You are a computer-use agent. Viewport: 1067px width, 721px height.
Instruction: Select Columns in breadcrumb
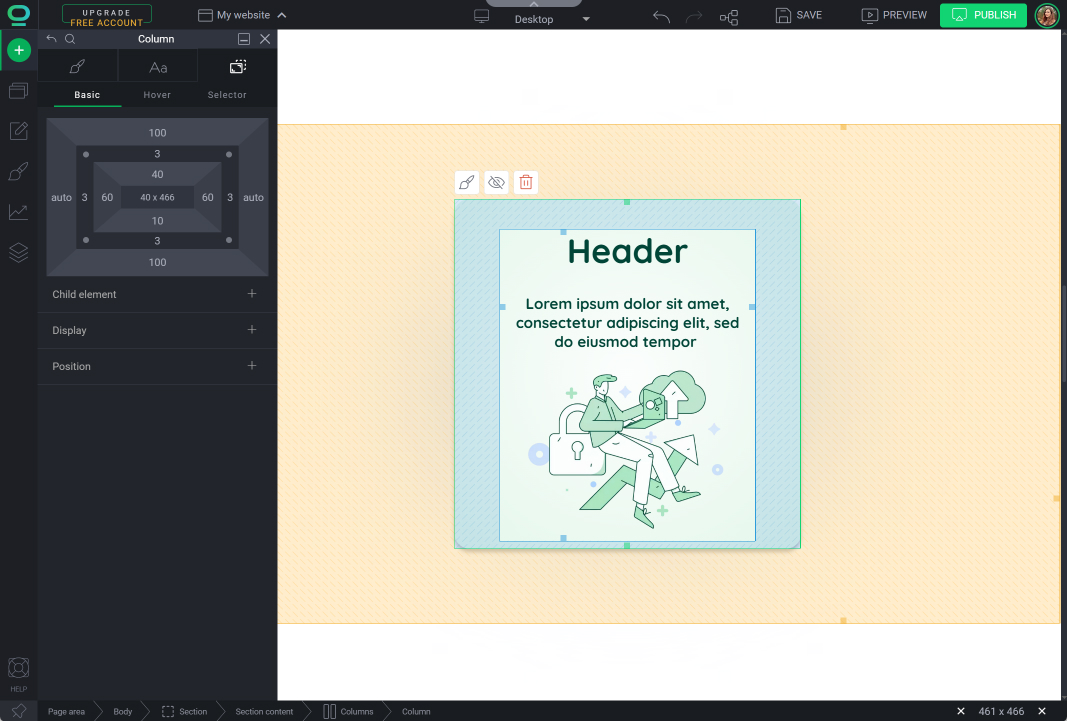[x=348, y=711]
